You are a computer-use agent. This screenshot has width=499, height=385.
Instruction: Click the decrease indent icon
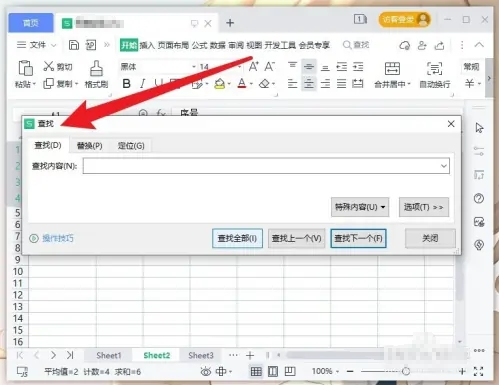coord(341,67)
